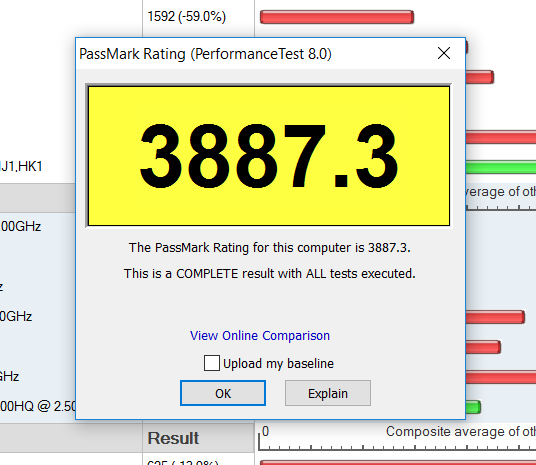Click the large 3887.3 score display

coord(269,156)
